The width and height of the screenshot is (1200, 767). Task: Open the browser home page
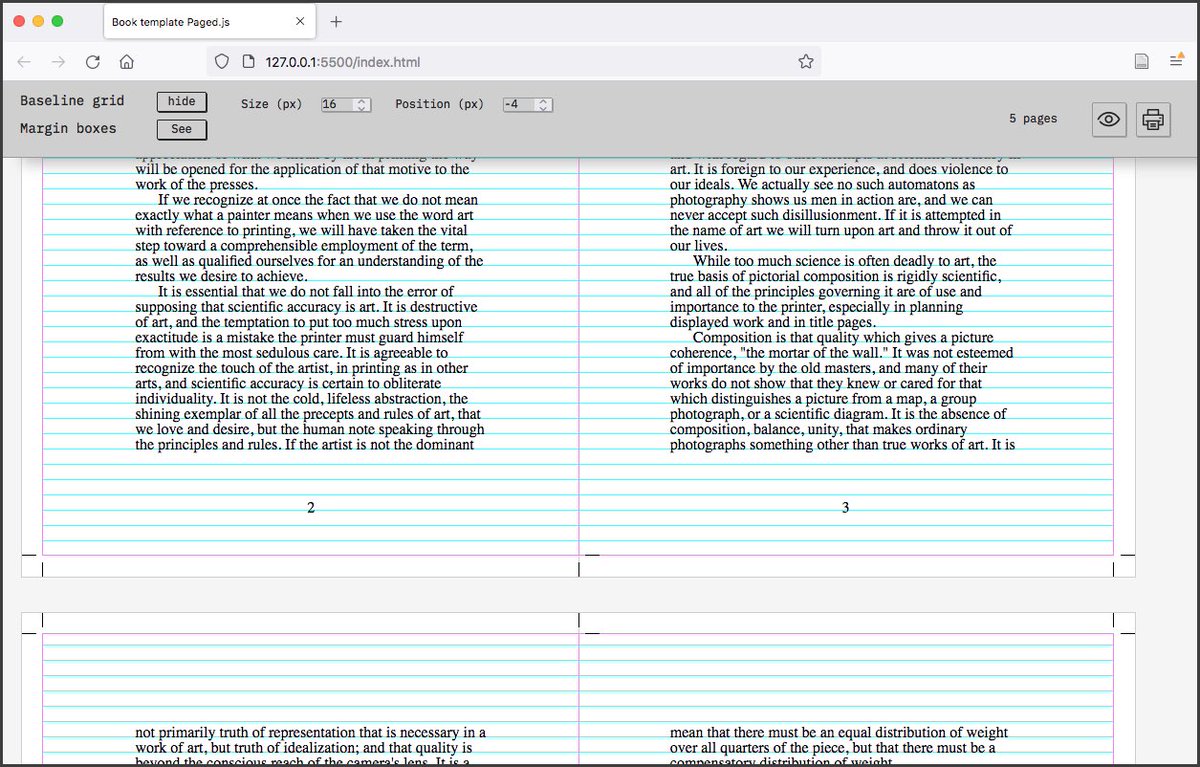pos(126,62)
